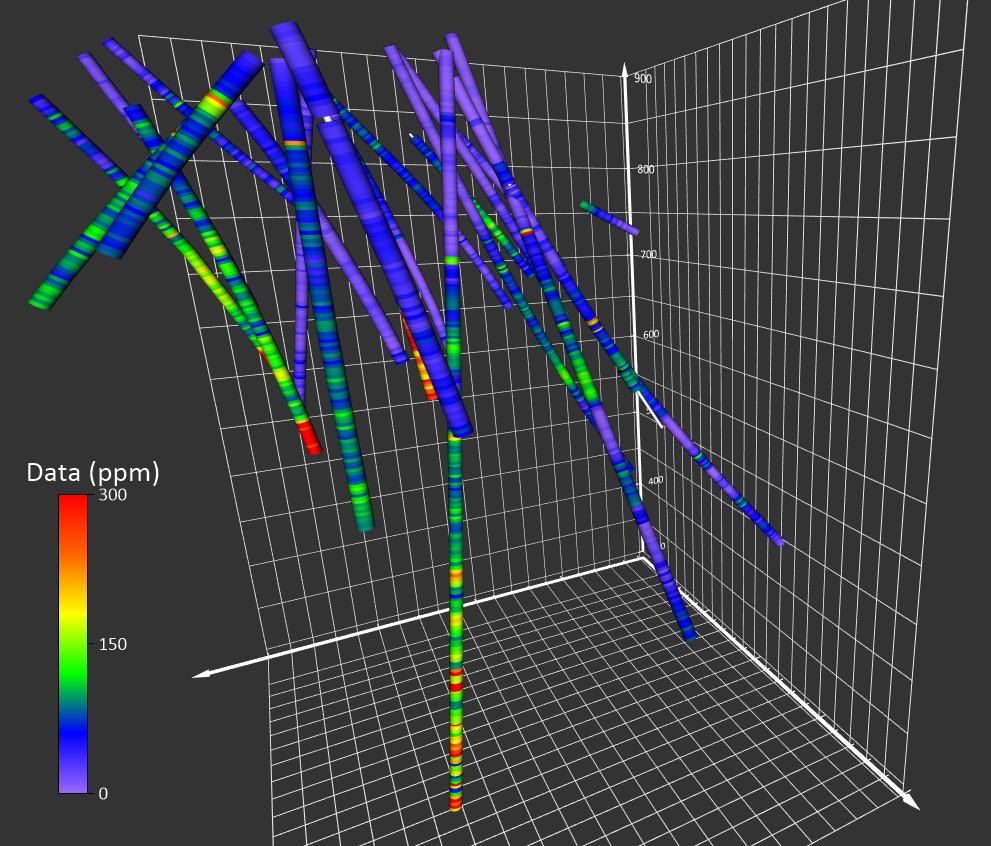Click the "Data (ppm)" legend title

tap(93, 472)
